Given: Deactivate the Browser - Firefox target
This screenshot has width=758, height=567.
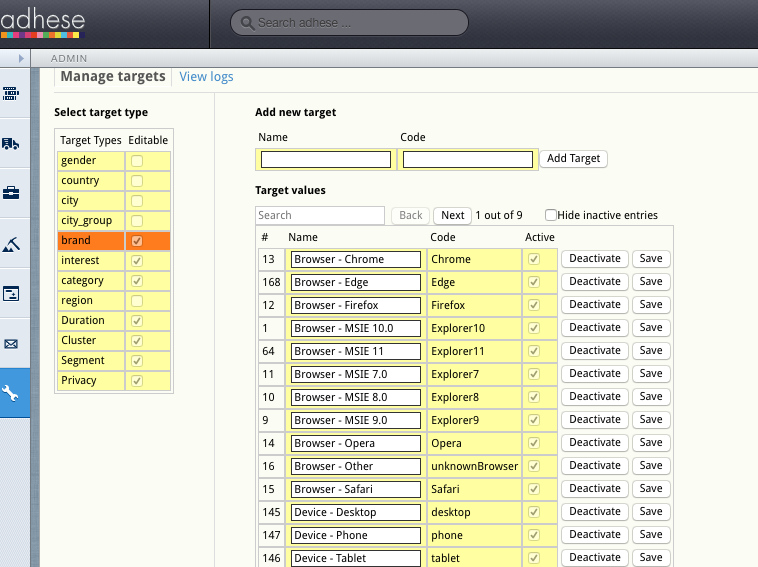Looking at the screenshot, I should [595, 305].
